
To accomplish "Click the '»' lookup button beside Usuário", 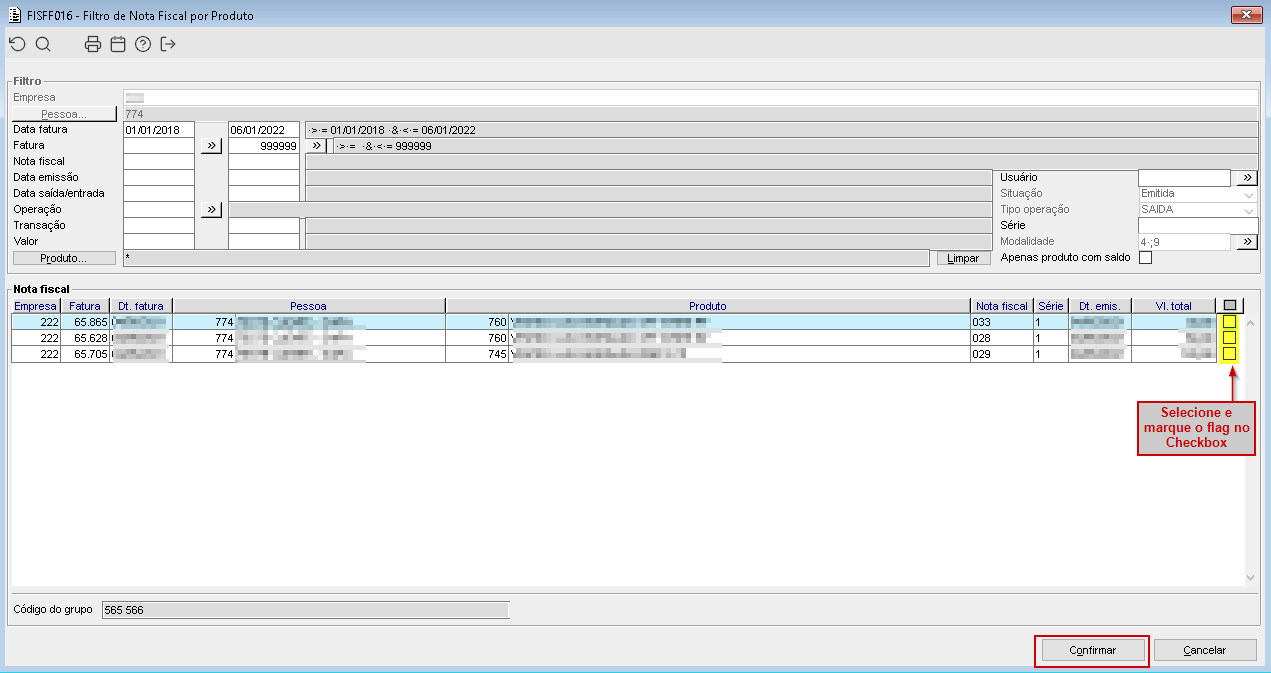I will click(x=1246, y=177).
